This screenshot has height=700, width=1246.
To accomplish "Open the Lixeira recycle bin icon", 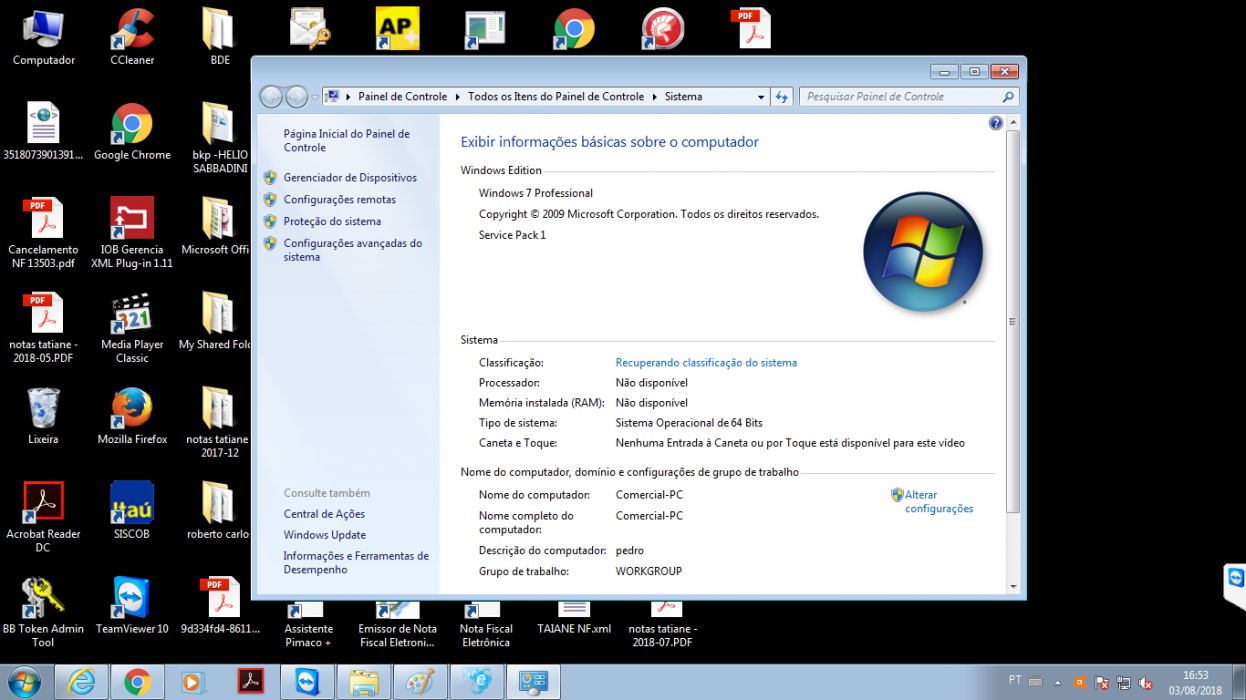I will (43, 417).
